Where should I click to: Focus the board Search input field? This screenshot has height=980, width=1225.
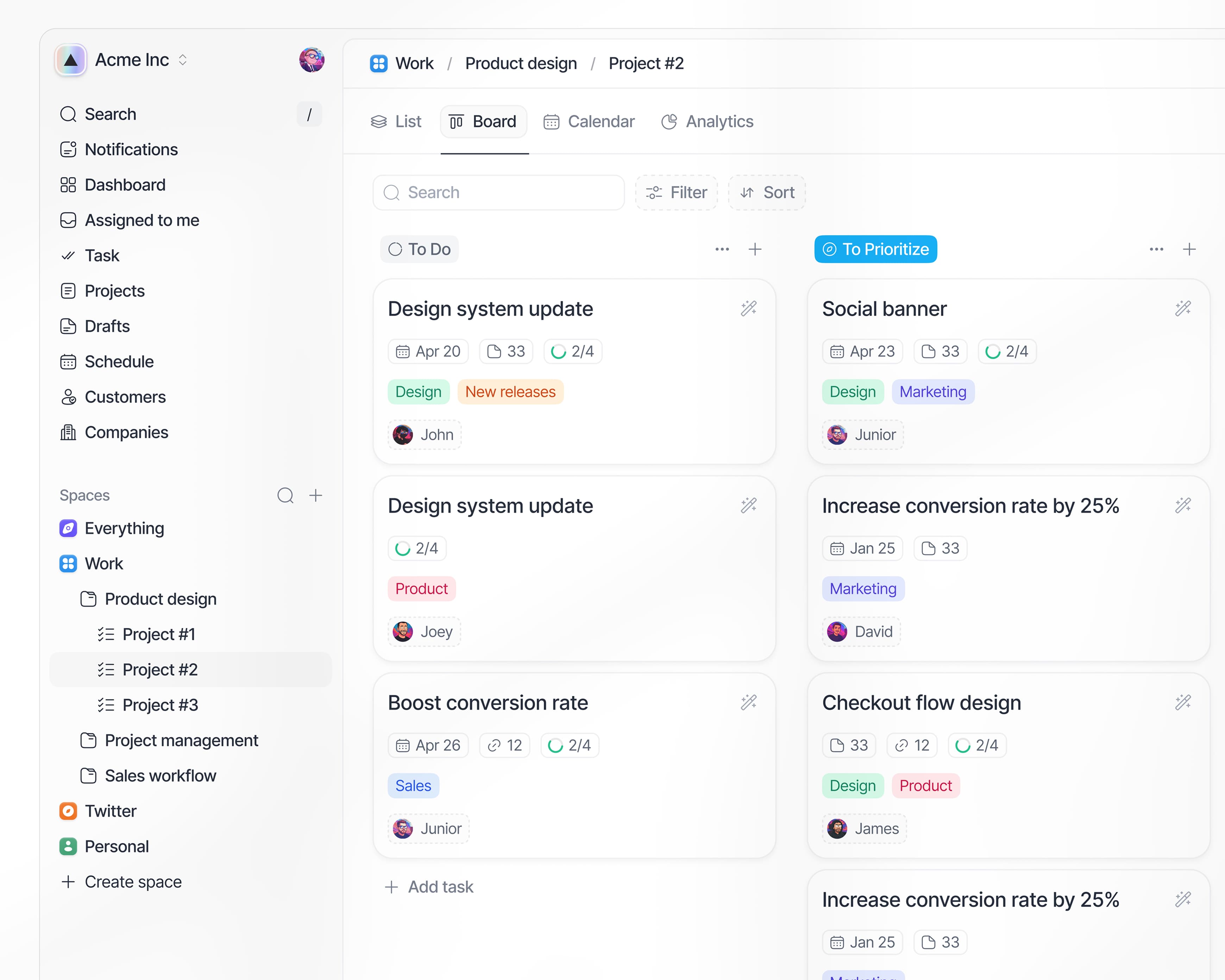(498, 193)
